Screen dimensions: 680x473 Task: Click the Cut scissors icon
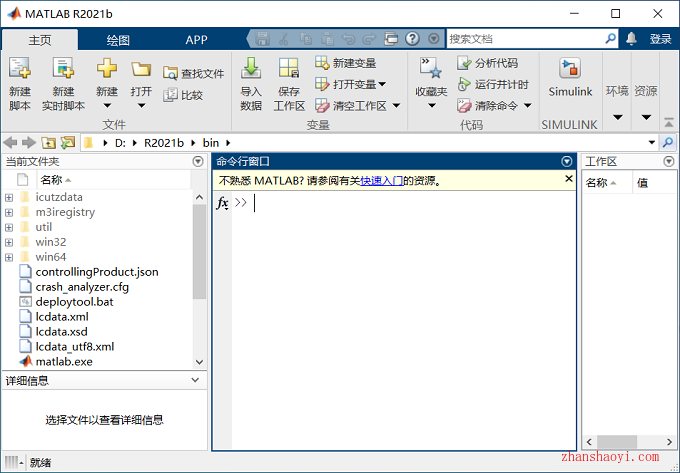click(284, 39)
